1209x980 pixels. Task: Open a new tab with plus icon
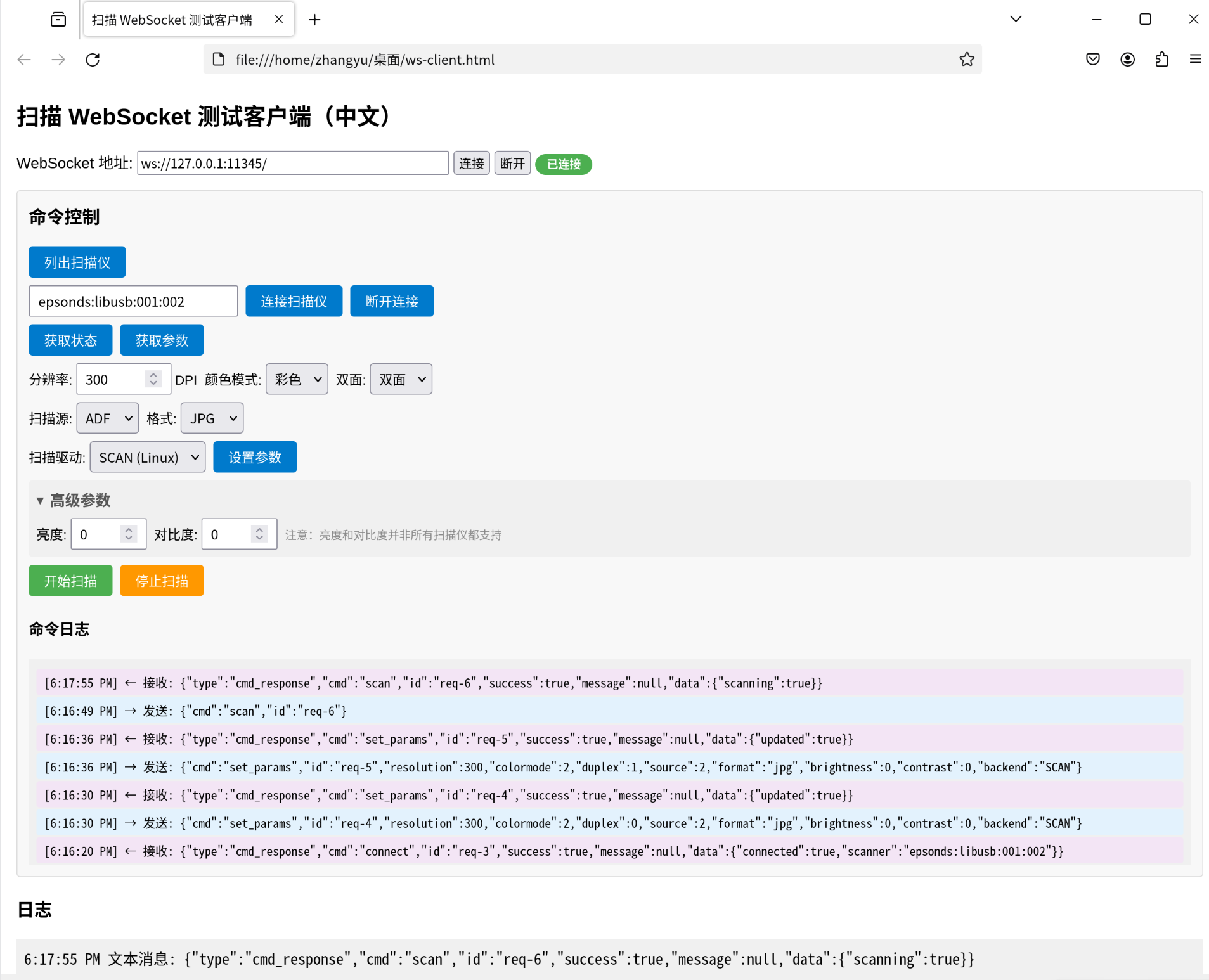tap(314, 20)
